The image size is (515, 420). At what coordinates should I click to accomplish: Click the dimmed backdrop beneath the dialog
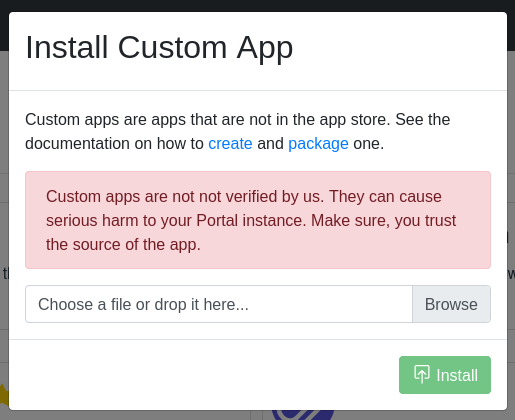133,415
